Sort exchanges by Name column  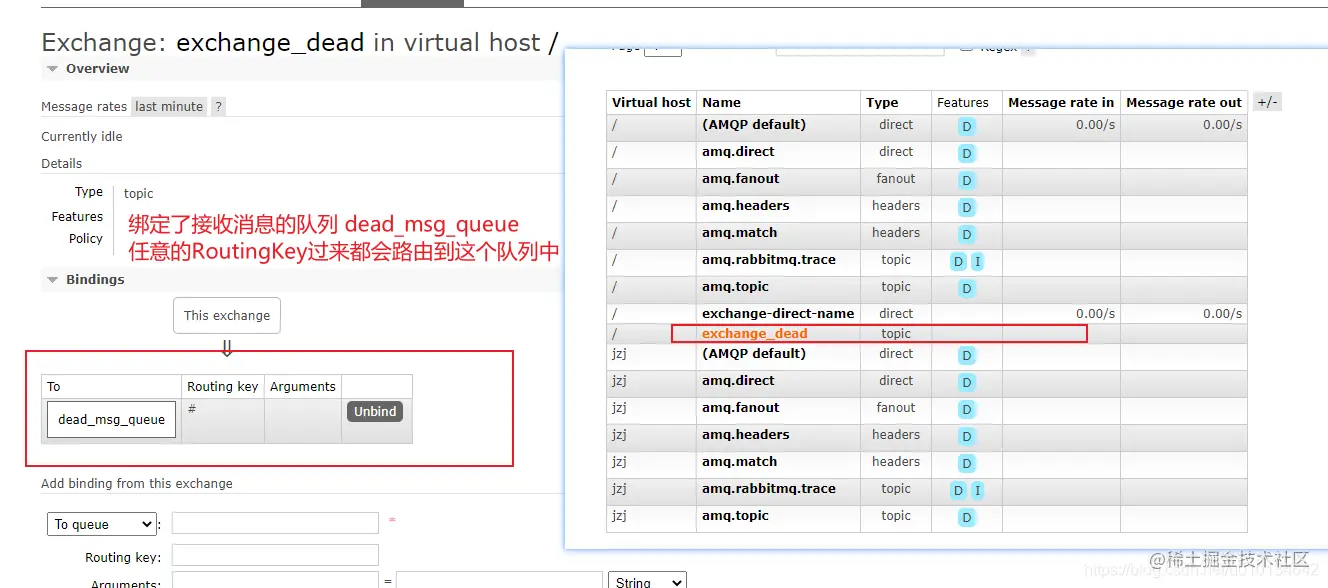tap(721, 102)
